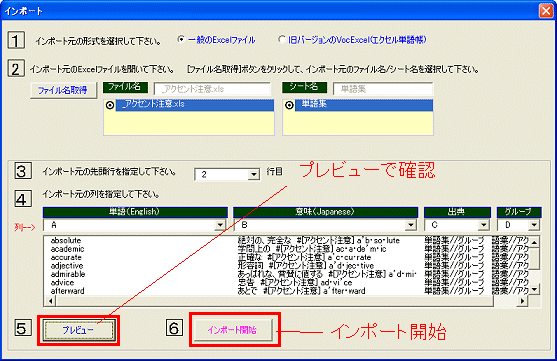Click the meaning text ending in a'fter·ward
This screenshot has height=361, width=557.
pyautogui.click(x=301, y=291)
